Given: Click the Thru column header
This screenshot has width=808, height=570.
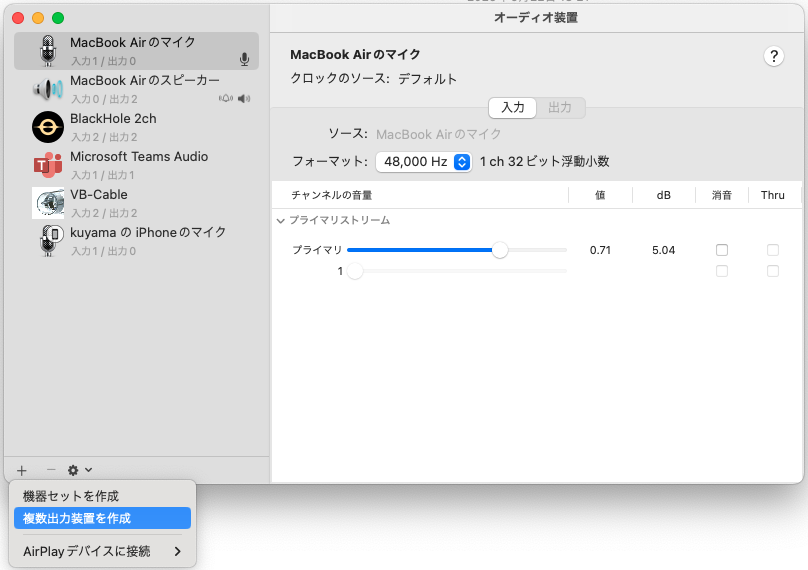Looking at the screenshot, I should (x=772, y=195).
